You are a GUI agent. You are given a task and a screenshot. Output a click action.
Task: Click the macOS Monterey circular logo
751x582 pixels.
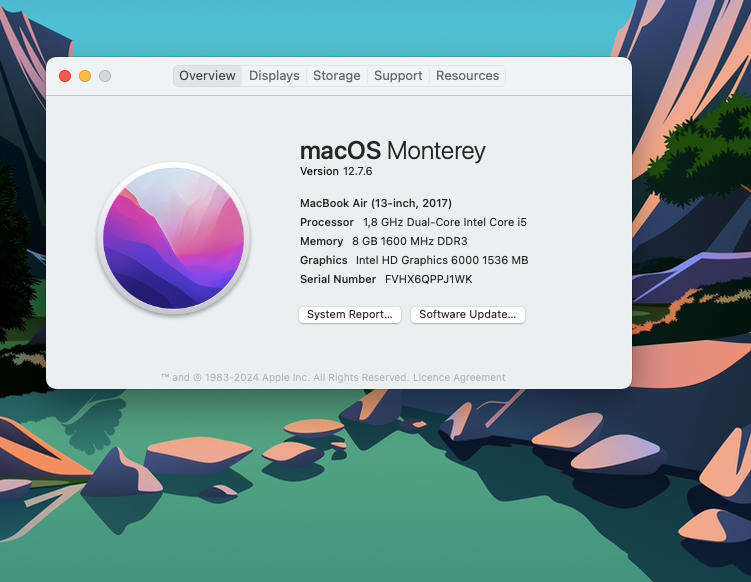pos(173,238)
